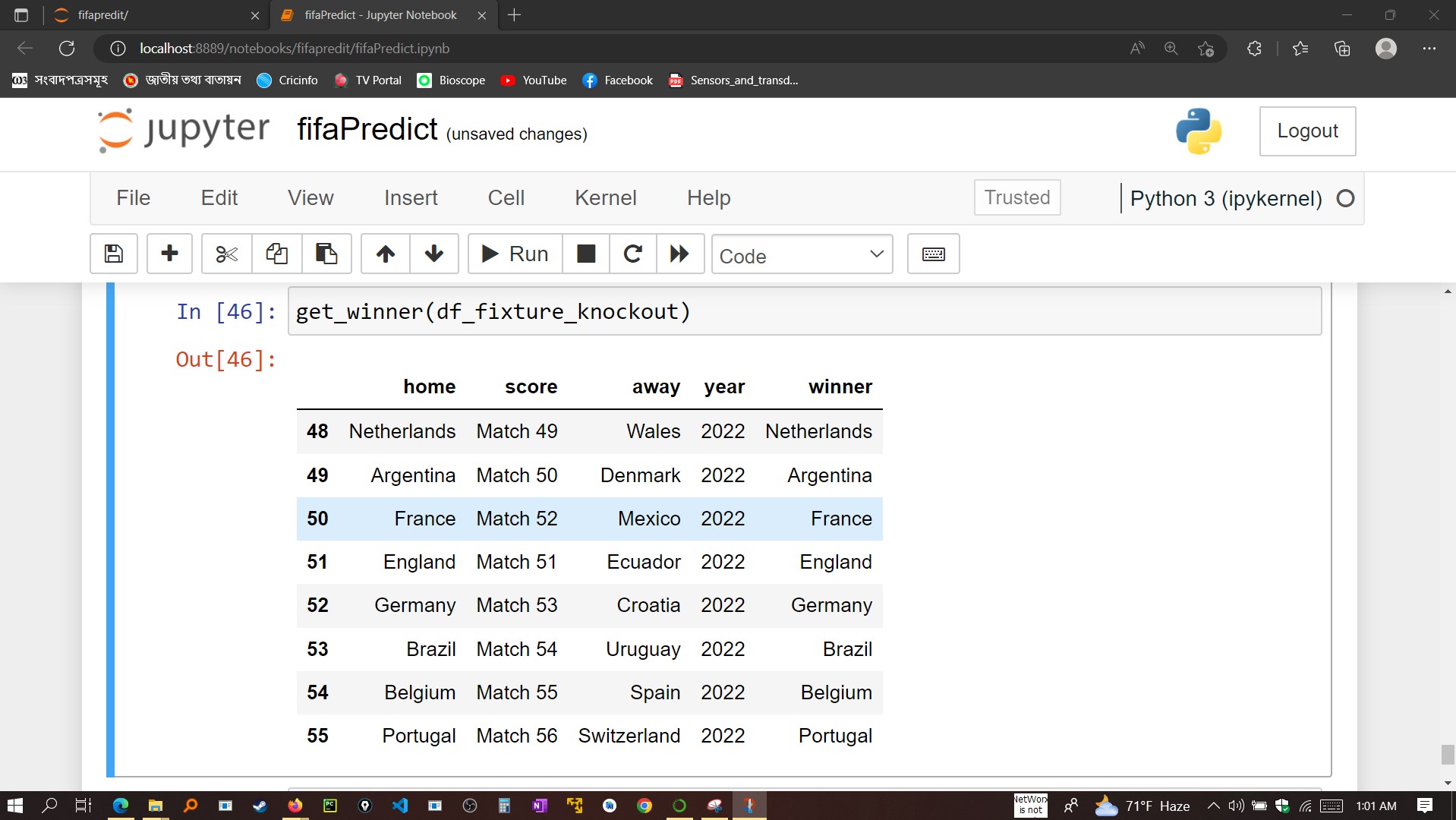The image size is (1456, 820).
Task: Open Visual Studio Code from the taskbar
Action: pos(400,806)
